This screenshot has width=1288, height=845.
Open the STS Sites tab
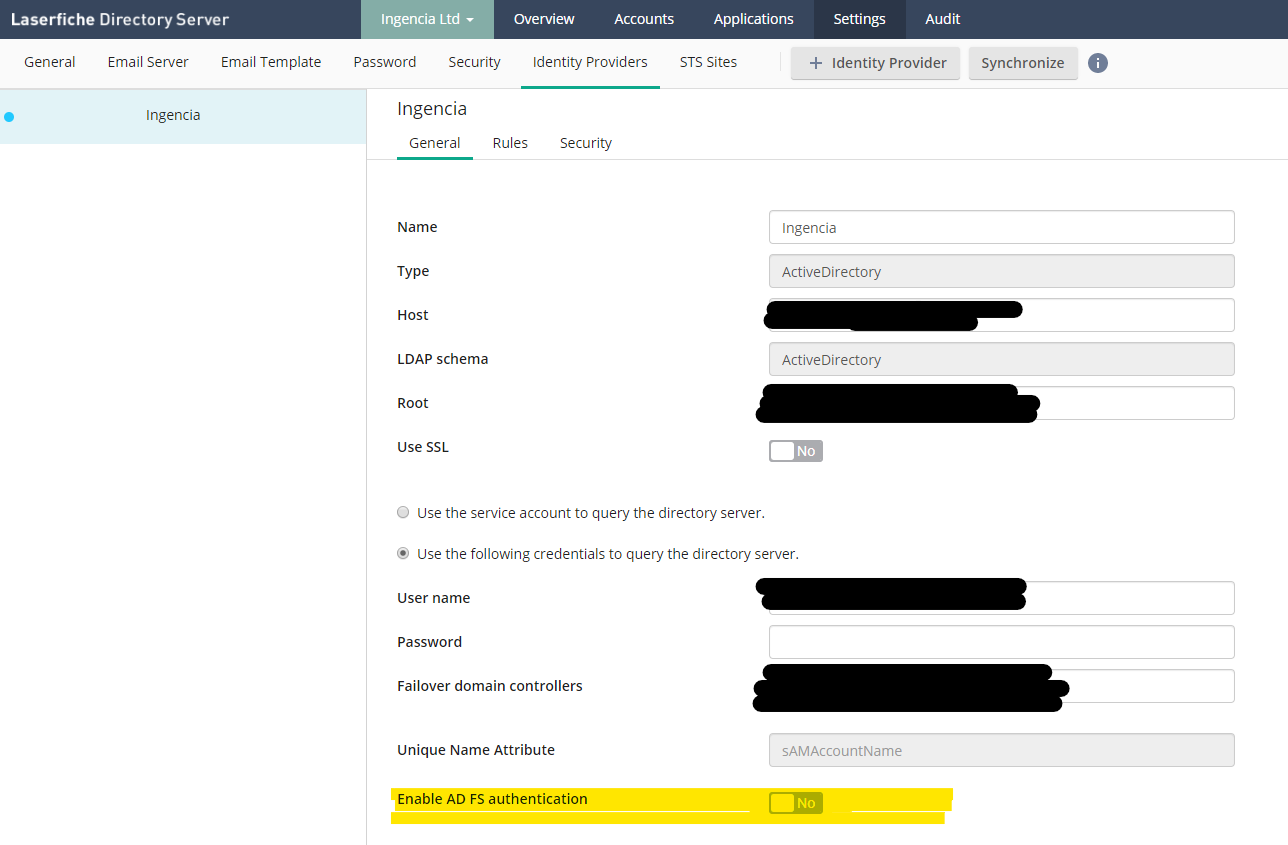click(x=708, y=62)
